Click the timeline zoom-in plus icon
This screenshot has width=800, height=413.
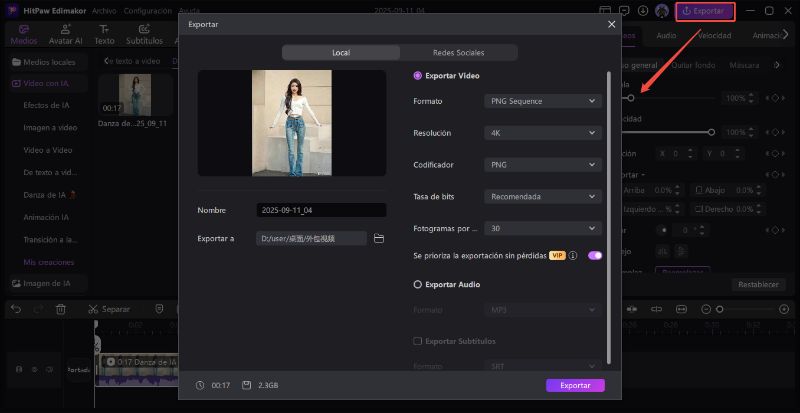[x=784, y=309]
